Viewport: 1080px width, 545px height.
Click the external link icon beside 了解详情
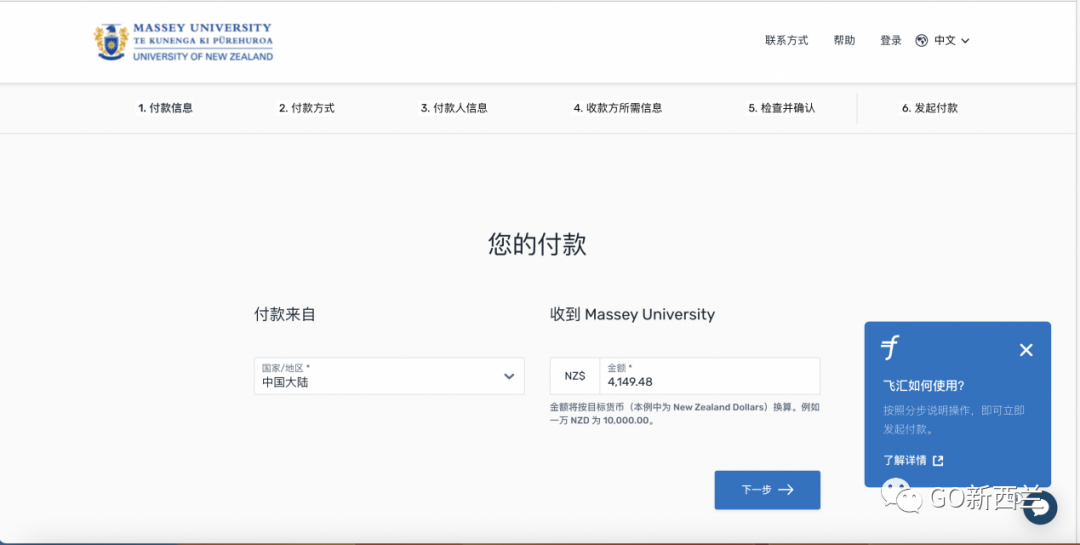coord(937,460)
